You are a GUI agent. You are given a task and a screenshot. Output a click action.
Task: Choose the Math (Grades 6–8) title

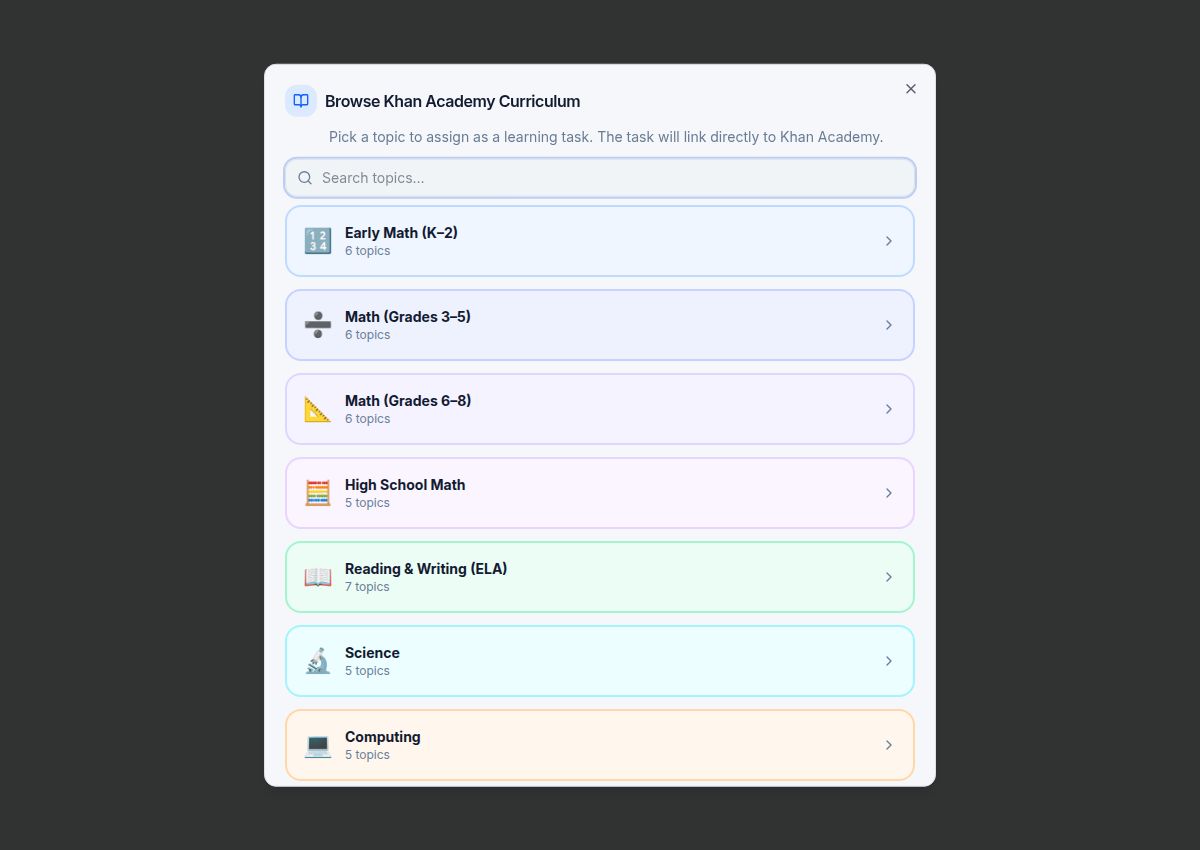point(408,401)
